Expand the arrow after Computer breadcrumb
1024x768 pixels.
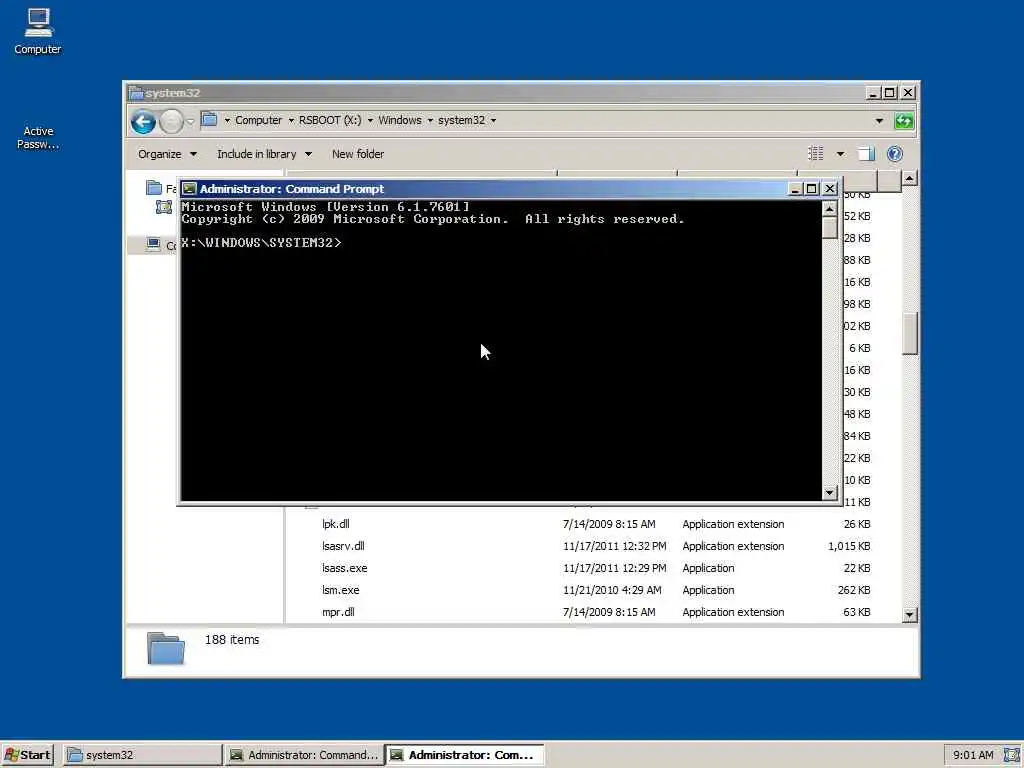(291, 121)
